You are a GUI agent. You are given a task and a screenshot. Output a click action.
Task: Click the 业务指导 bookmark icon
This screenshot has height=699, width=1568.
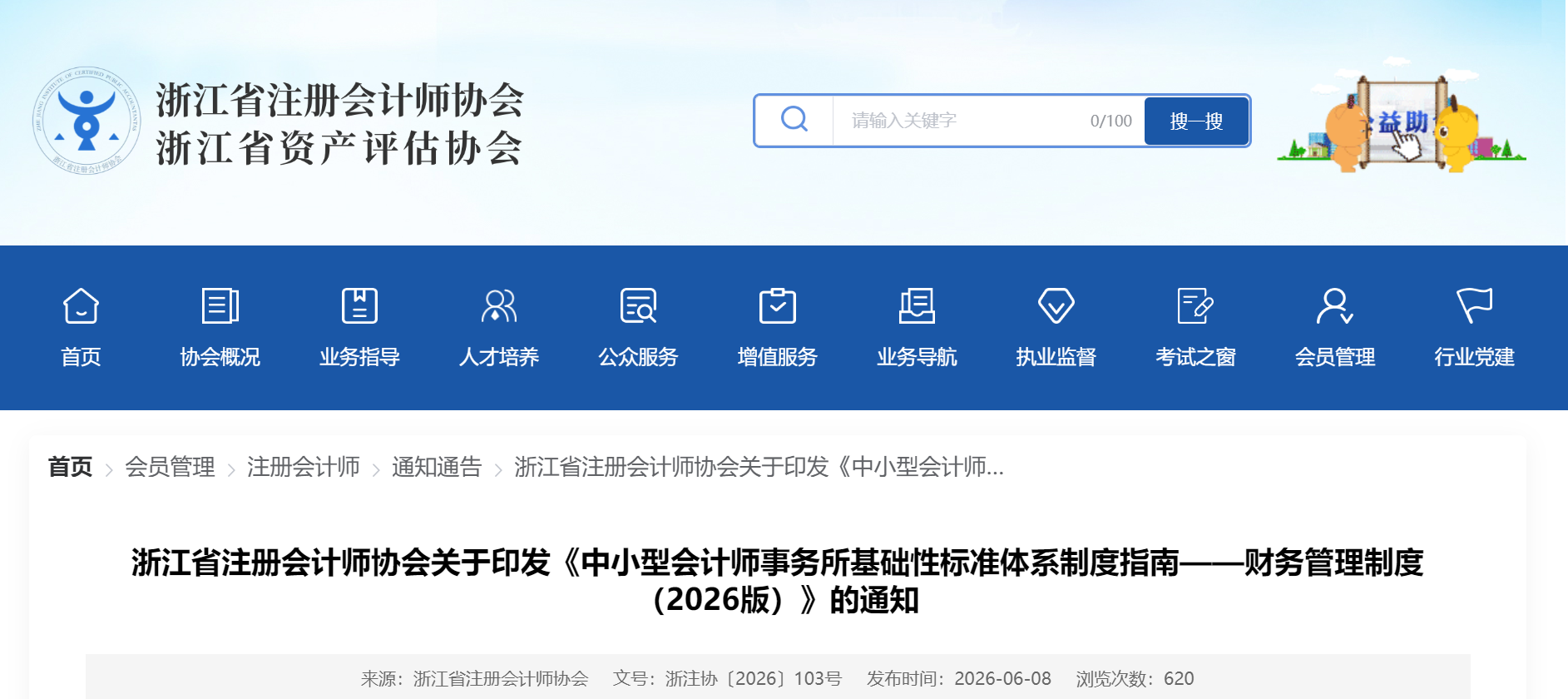(x=359, y=305)
